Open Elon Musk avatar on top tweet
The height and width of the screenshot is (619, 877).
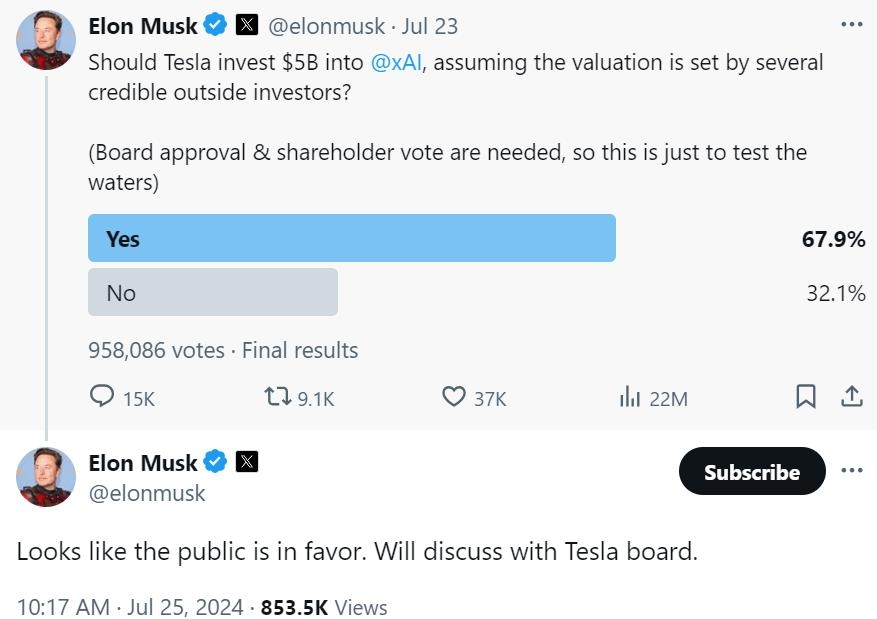46,40
